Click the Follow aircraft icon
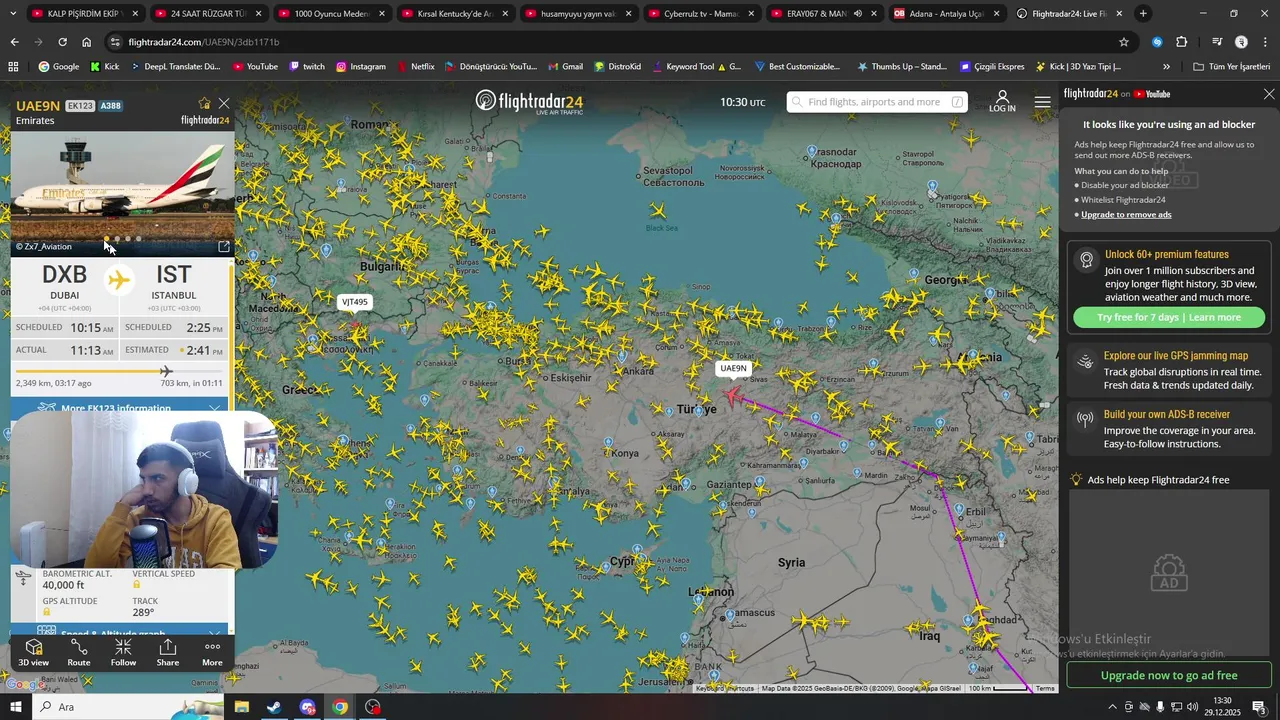This screenshot has width=1280, height=720. click(x=123, y=652)
